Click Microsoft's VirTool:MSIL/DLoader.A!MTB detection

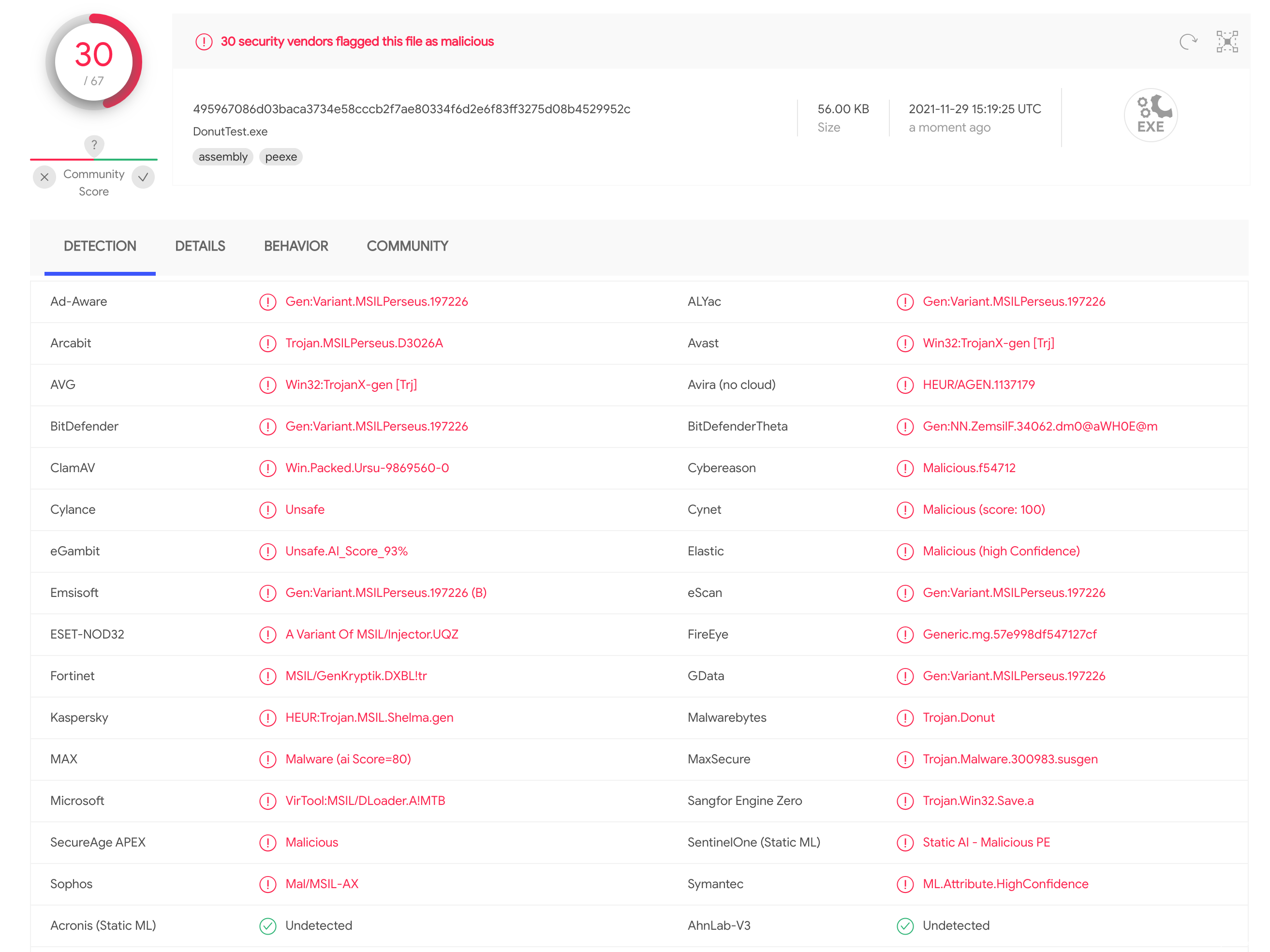click(365, 801)
